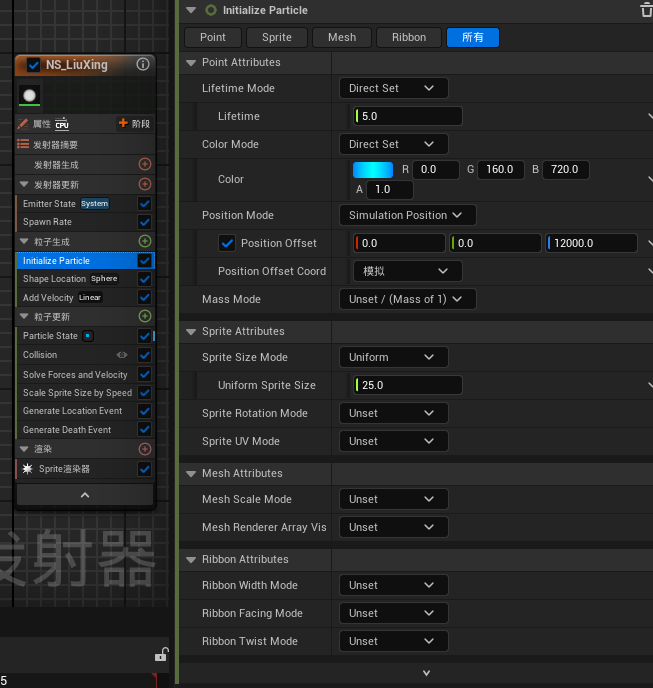Click the emitter thumbnail sphere icon
The image size is (653, 688).
click(29, 95)
